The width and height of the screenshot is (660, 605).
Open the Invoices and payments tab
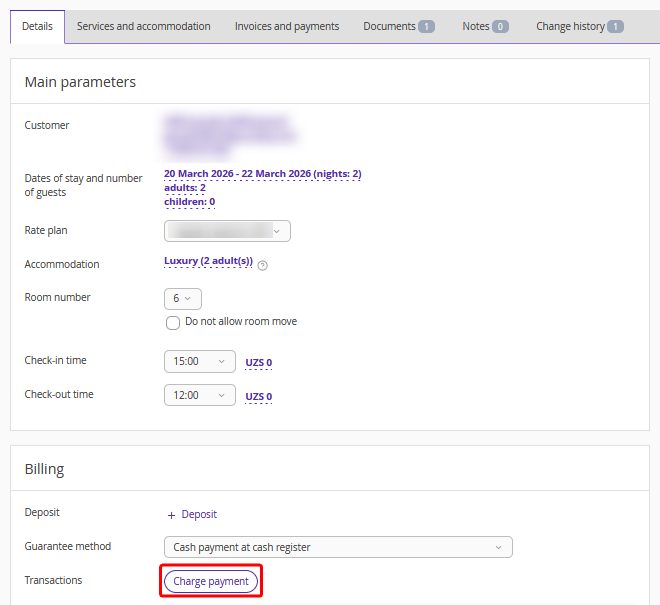[287, 26]
